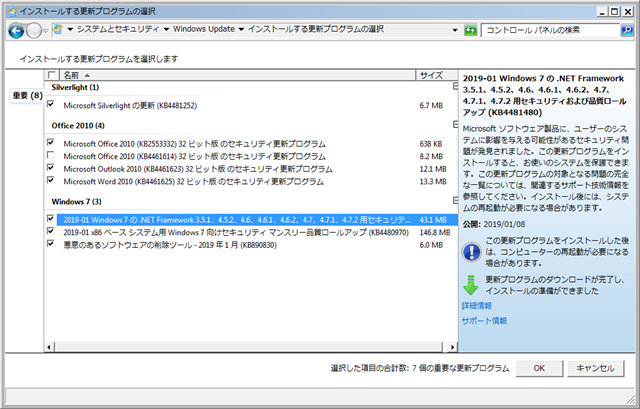Sort by 名前 column header
Viewport: 640px width, 409px height.
[238, 75]
